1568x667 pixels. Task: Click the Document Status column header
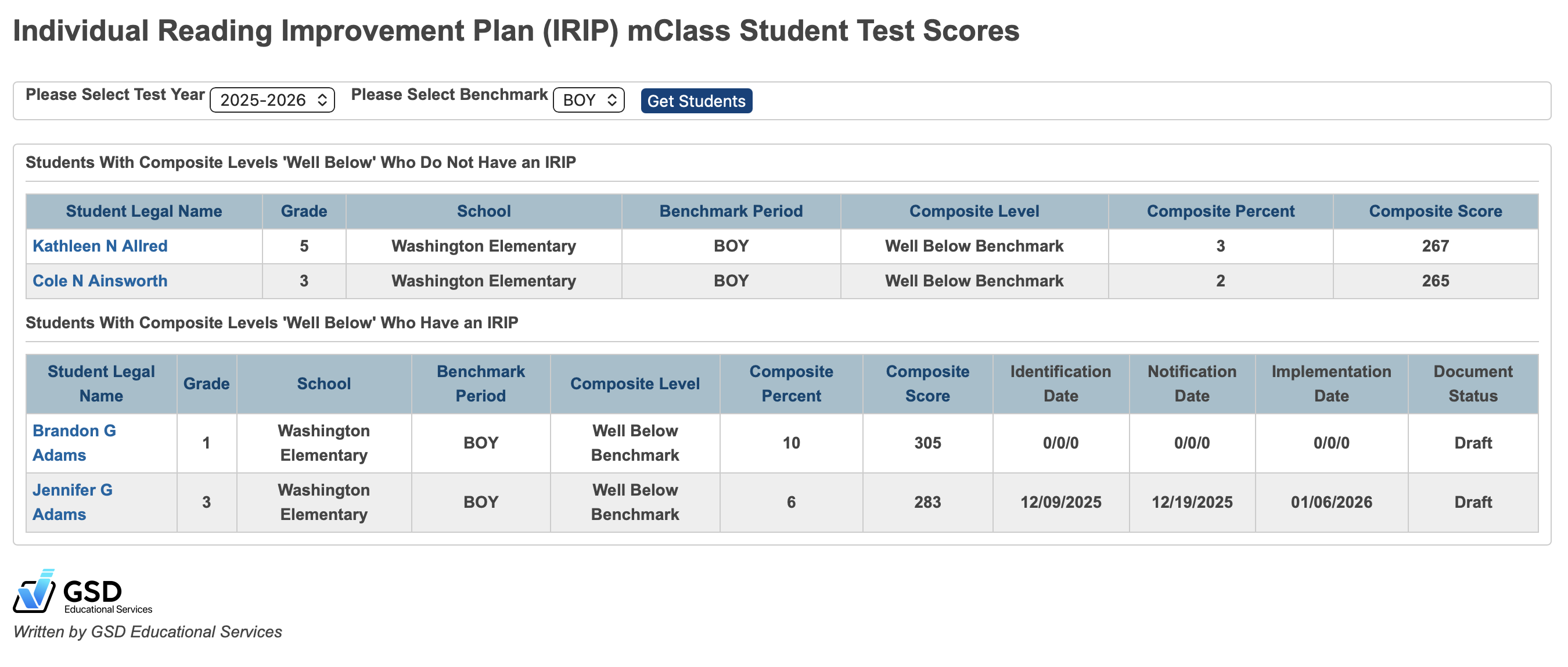pos(1473,383)
